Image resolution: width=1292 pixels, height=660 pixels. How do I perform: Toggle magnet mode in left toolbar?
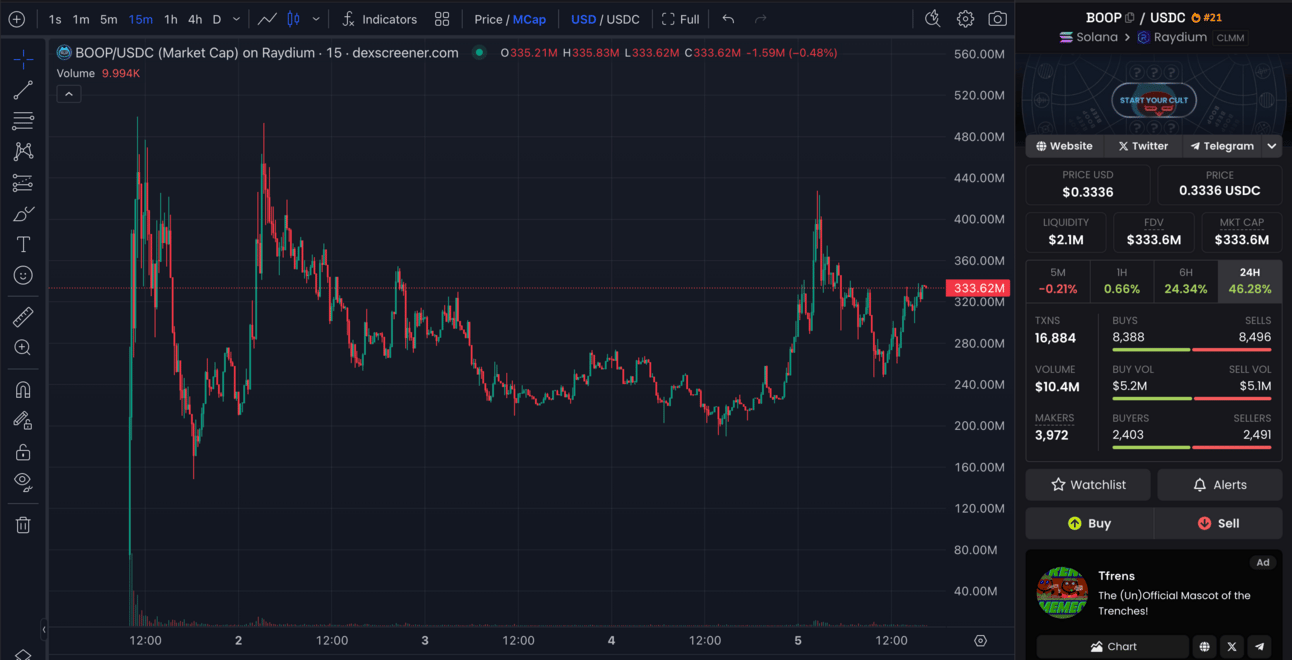point(23,390)
